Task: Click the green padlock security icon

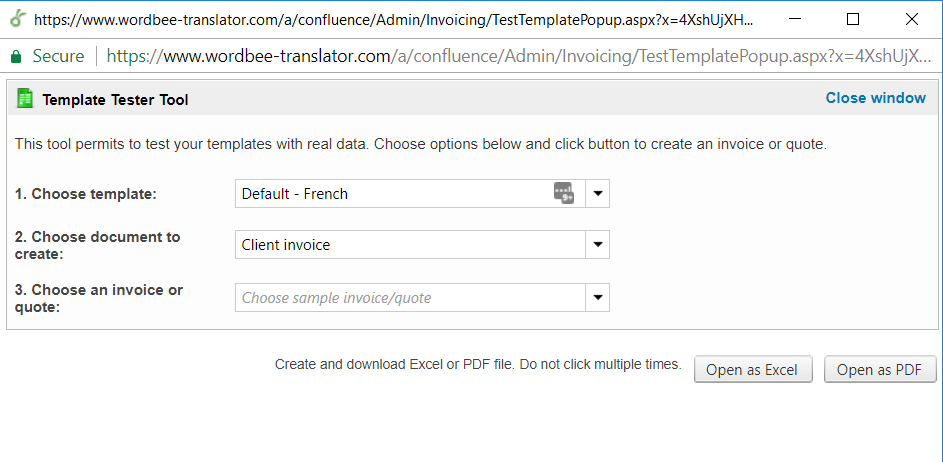Action: [16, 56]
